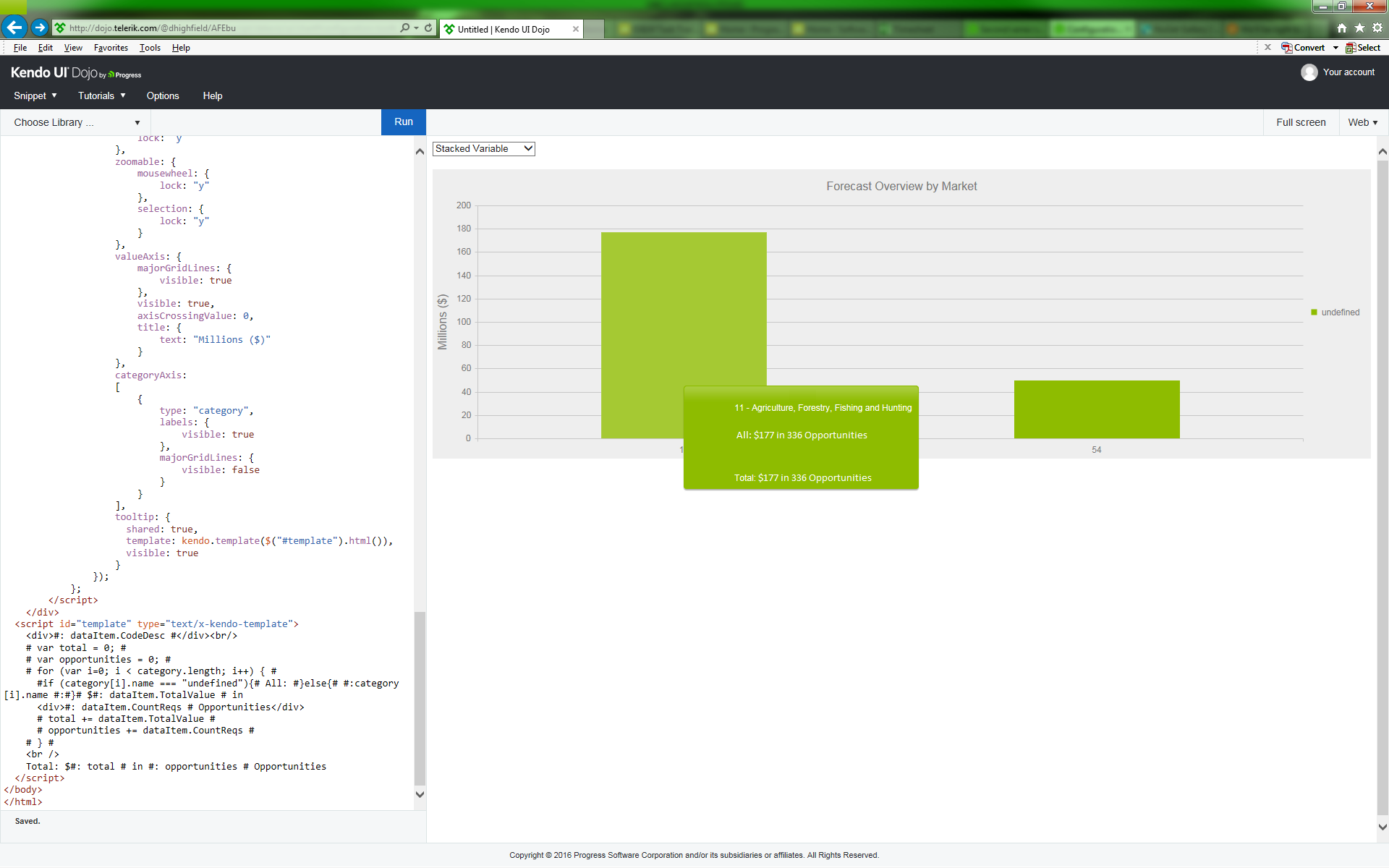
Task: Open the Favorites menu in menu bar
Action: coord(111,48)
